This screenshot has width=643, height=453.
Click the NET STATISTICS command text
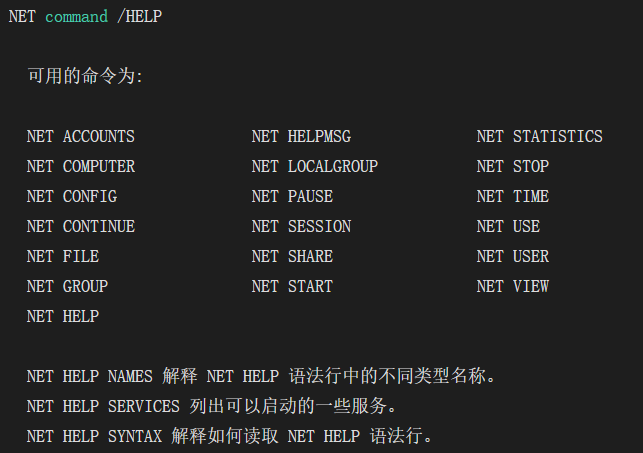click(539, 136)
